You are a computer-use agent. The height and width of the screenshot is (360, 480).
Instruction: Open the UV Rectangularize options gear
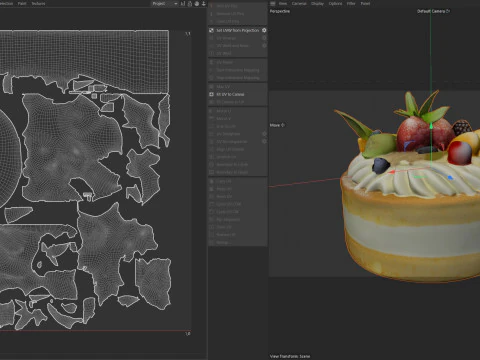tap(264, 141)
